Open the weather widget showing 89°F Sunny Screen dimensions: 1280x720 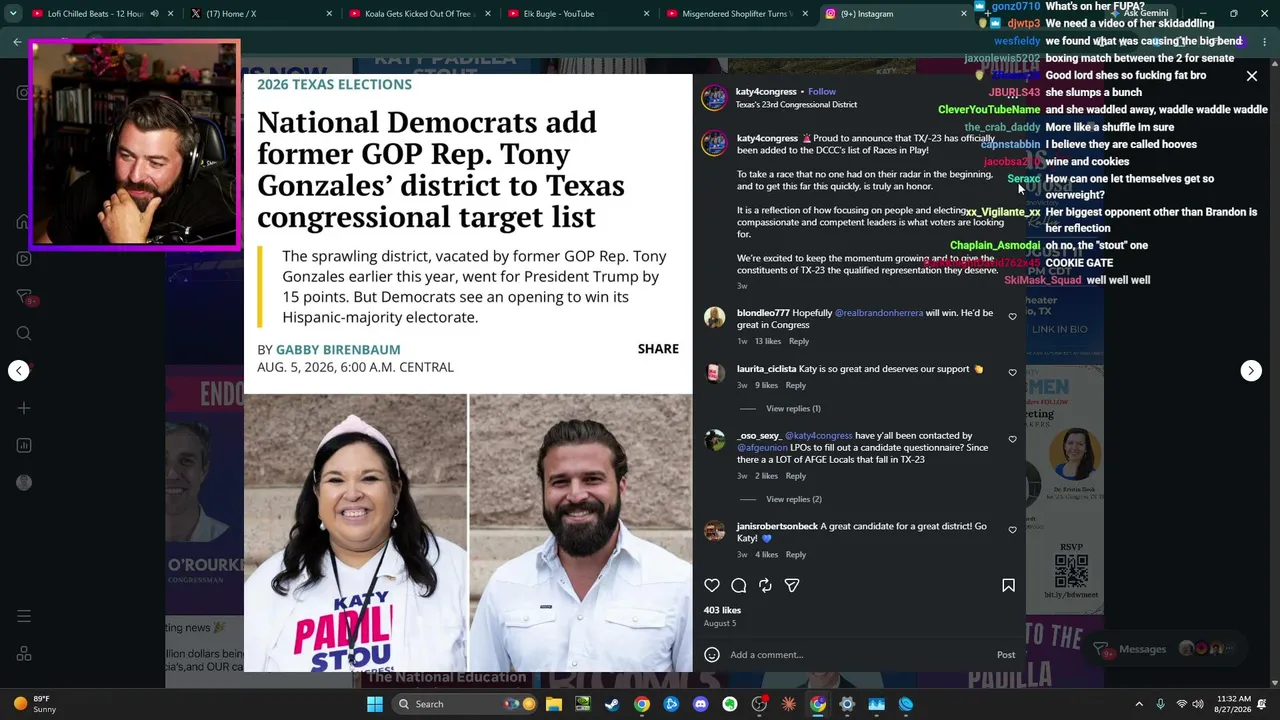(36, 704)
